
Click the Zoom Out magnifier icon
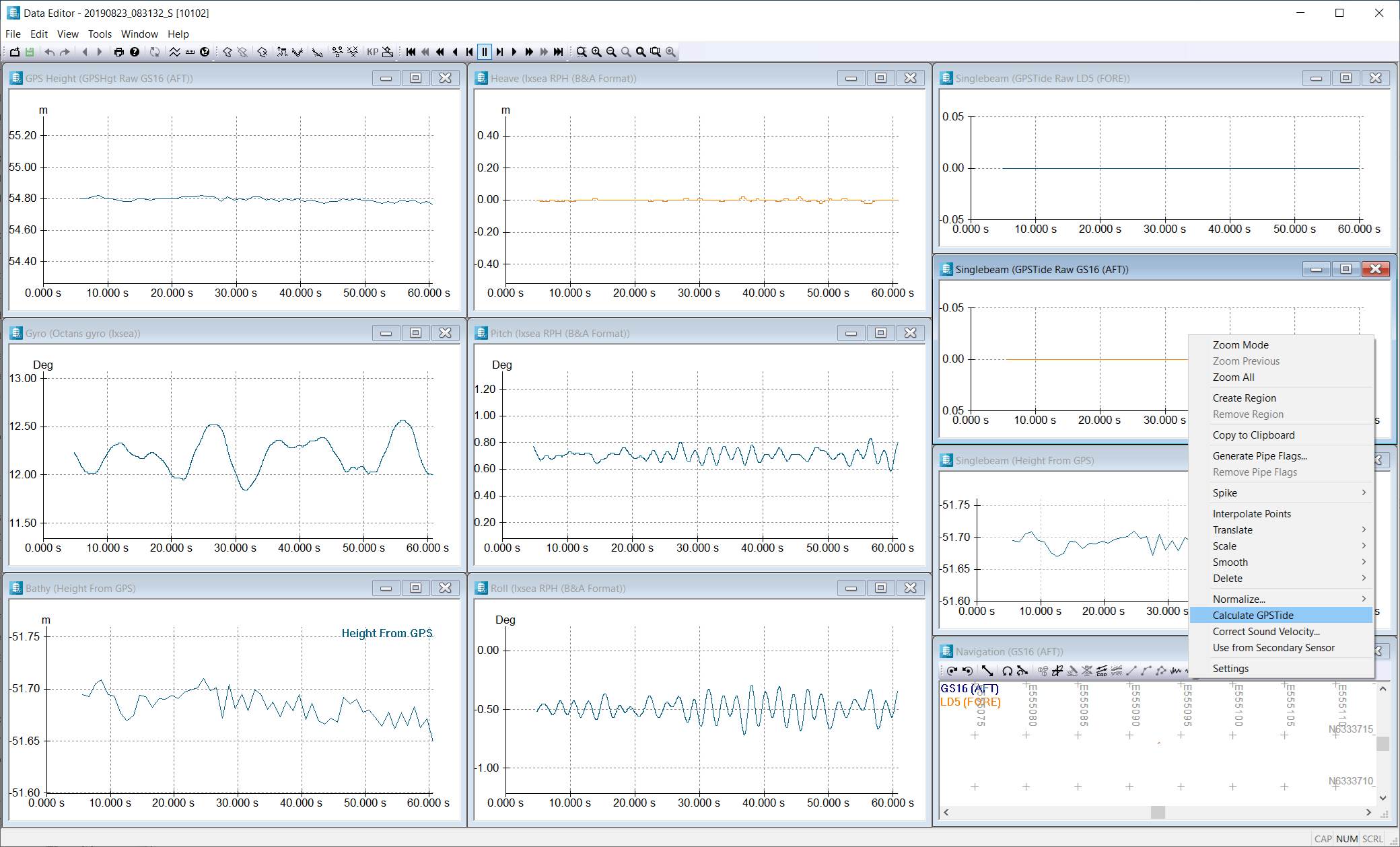click(x=611, y=52)
